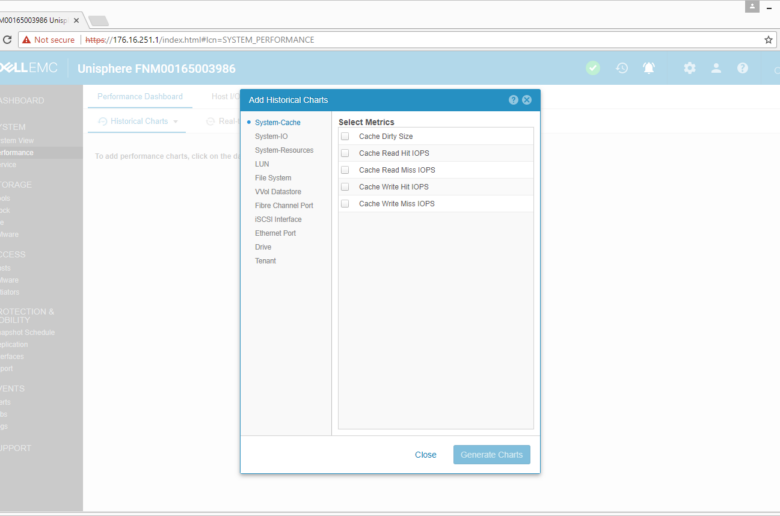
Task: Select the System-Cache category
Action: (x=278, y=122)
